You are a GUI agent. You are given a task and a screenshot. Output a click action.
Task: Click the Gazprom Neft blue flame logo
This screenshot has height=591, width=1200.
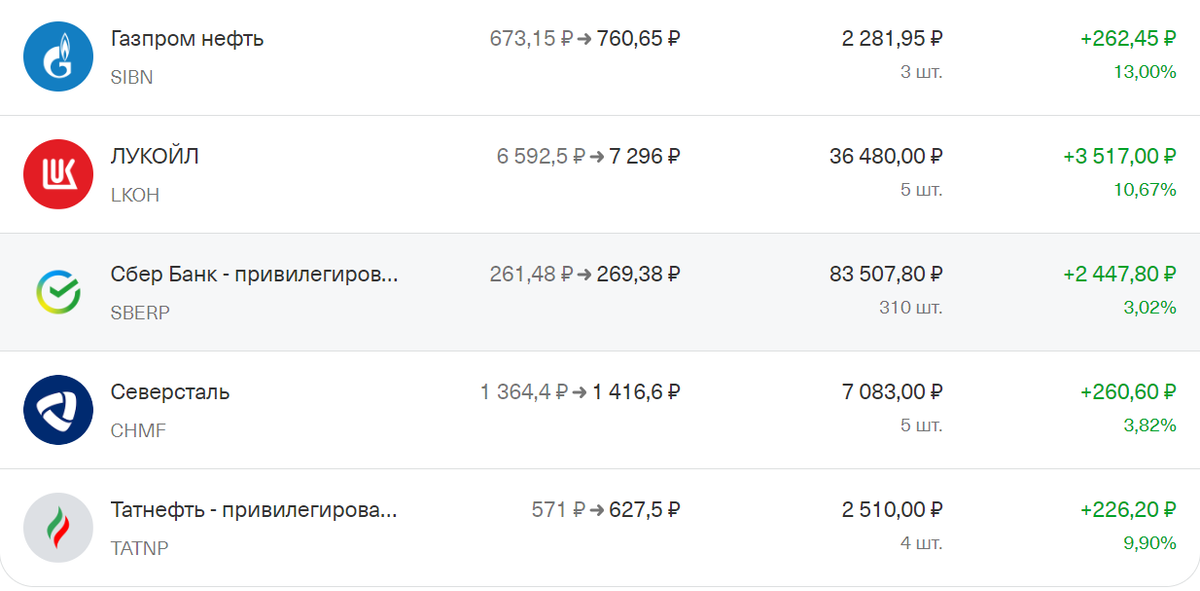click(58, 57)
